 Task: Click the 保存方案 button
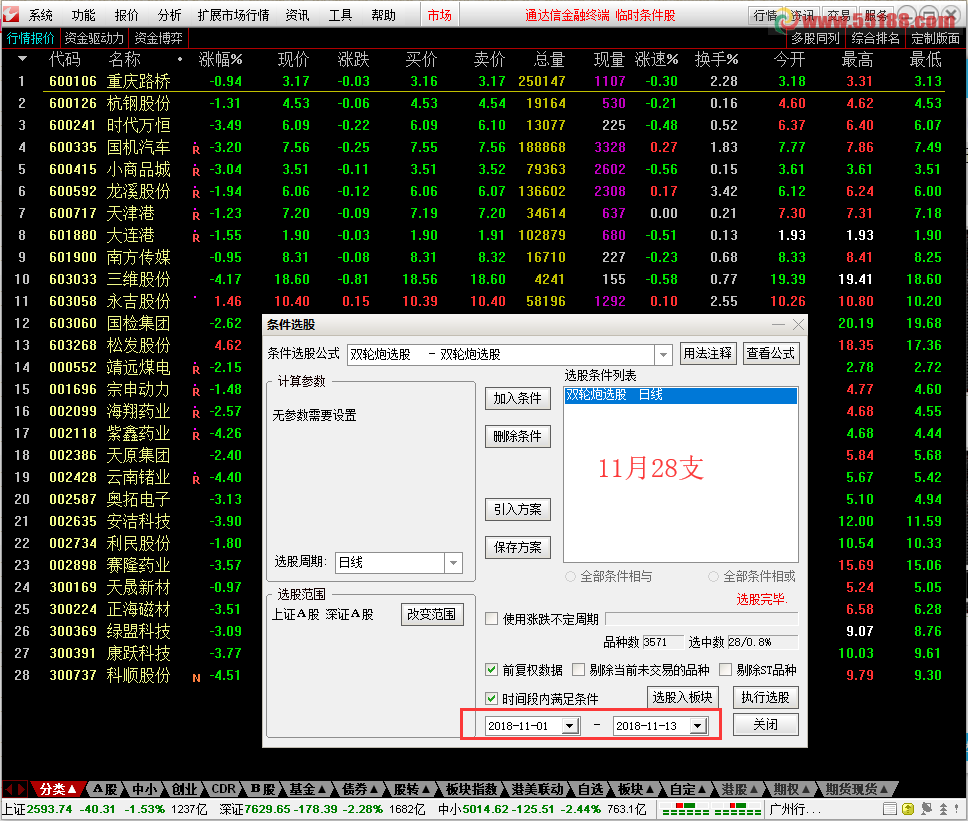517,547
